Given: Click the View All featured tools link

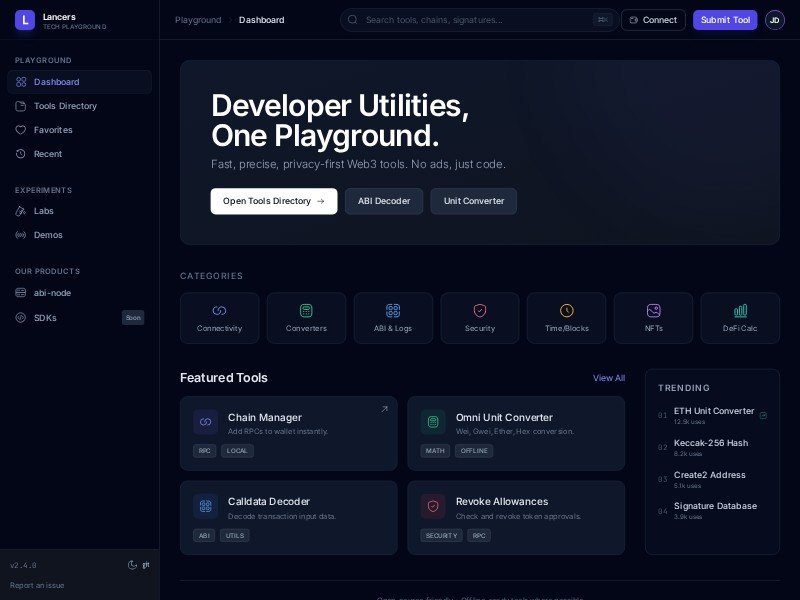Looking at the screenshot, I should (x=608, y=378).
